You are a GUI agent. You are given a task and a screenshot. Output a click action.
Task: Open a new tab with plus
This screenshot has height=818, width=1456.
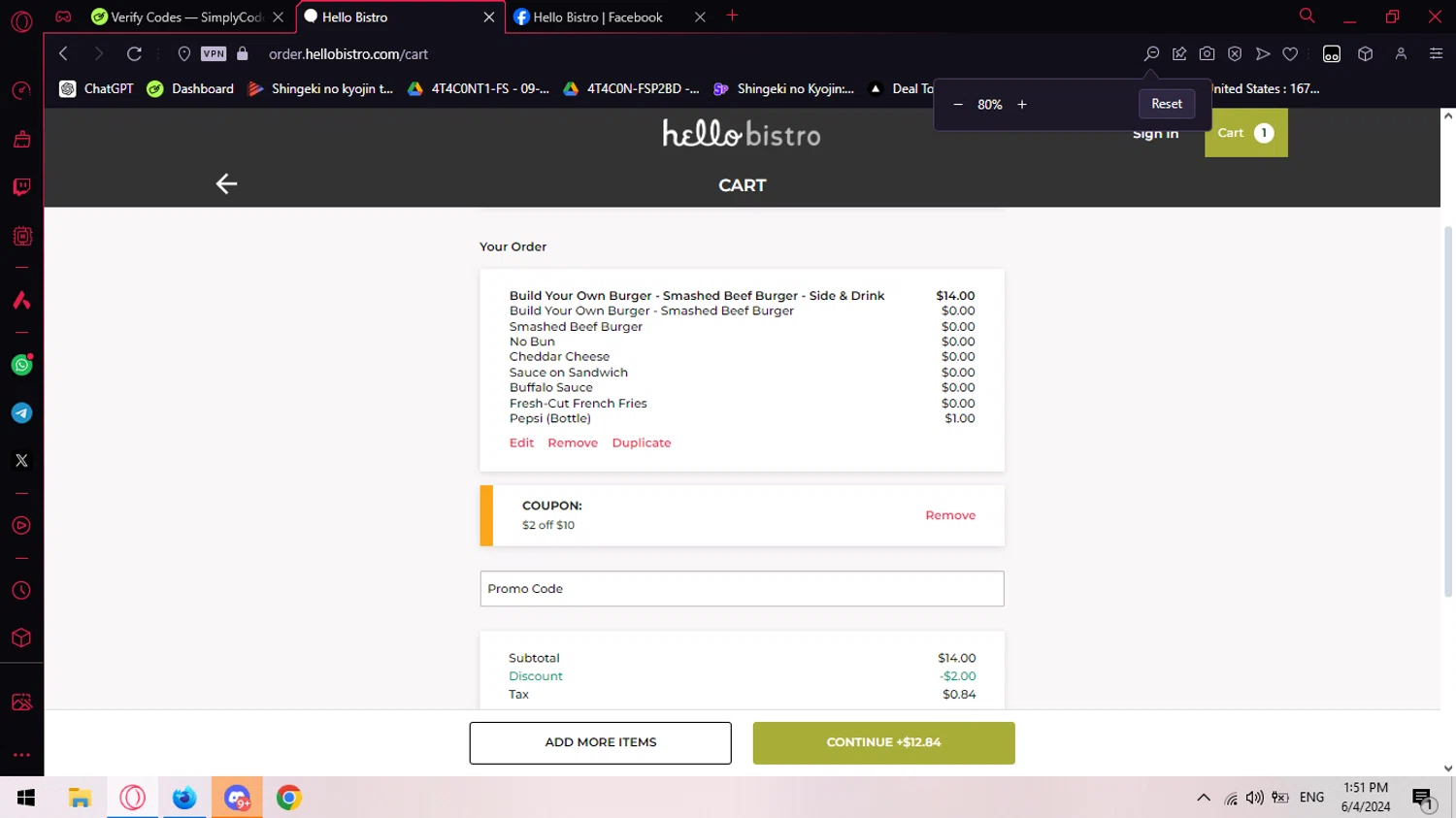[x=732, y=16]
